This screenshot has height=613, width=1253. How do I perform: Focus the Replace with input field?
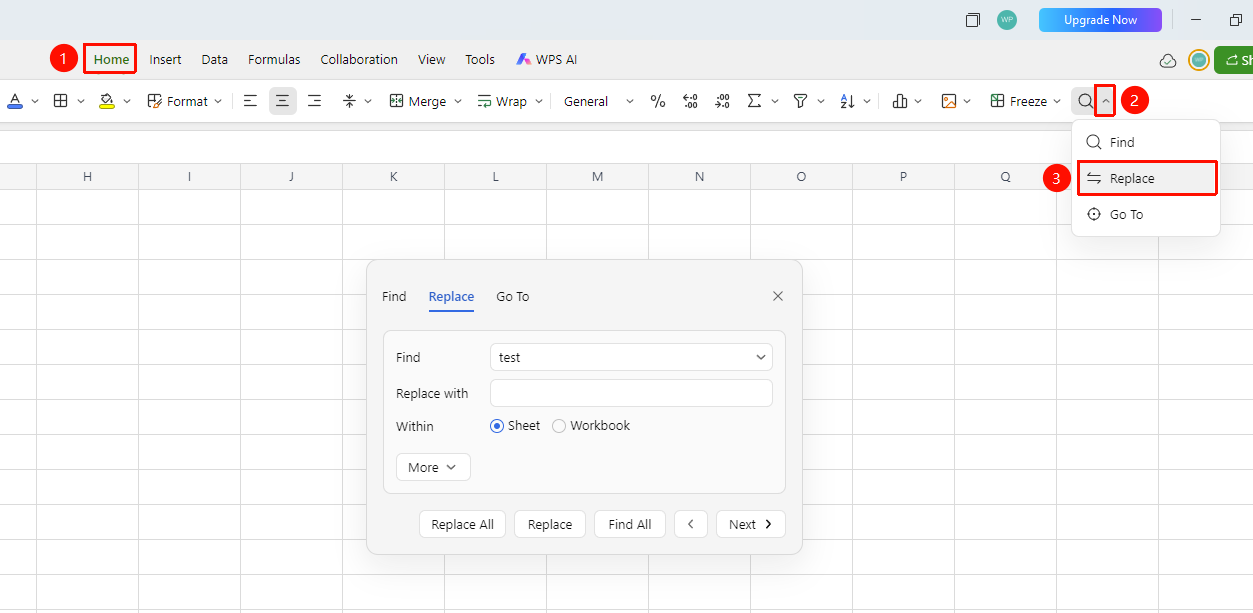[631, 393]
